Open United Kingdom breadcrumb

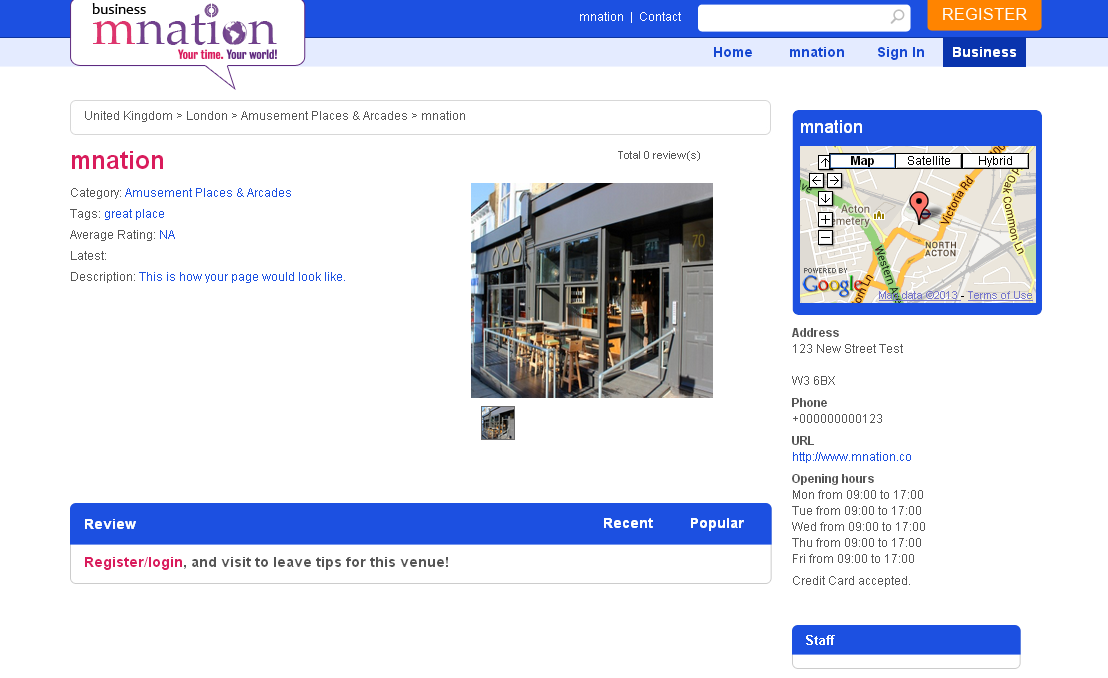click(x=128, y=116)
